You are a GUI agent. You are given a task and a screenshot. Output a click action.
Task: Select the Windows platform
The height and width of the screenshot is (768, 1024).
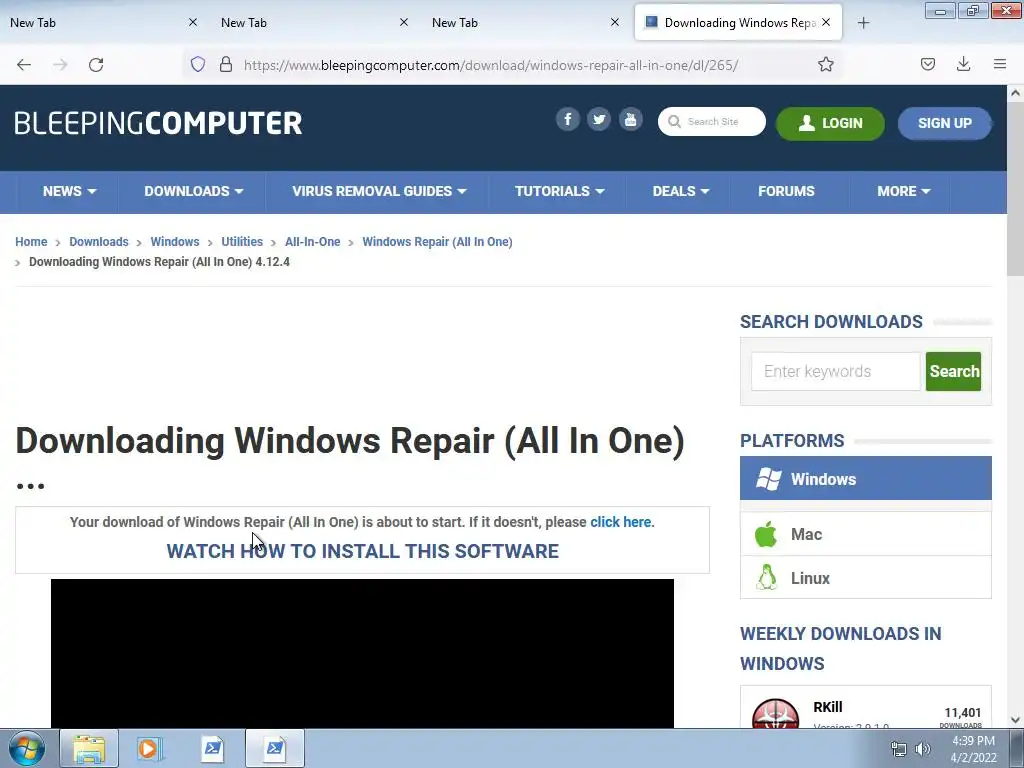pyautogui.click(x=865, y=479)
